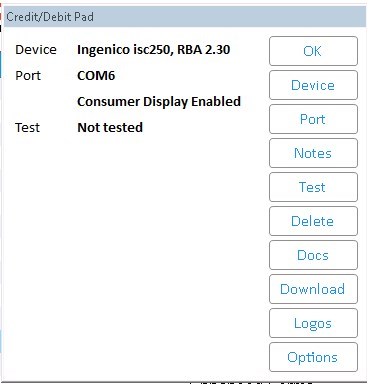
Task: Open the Device selection button
Action: click(313, 85)
